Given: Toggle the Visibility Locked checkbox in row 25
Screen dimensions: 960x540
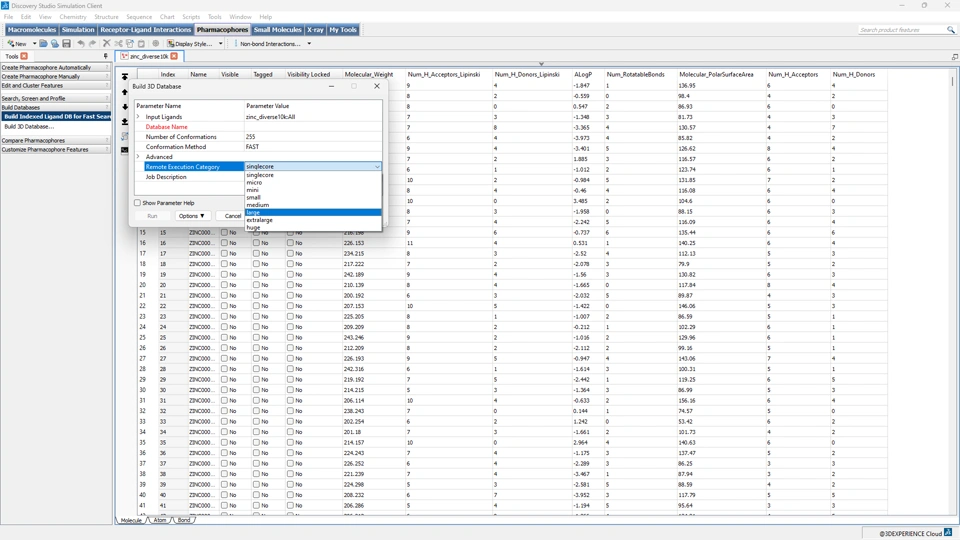Looking at the screenshot, I should click(x=290, y=337).
